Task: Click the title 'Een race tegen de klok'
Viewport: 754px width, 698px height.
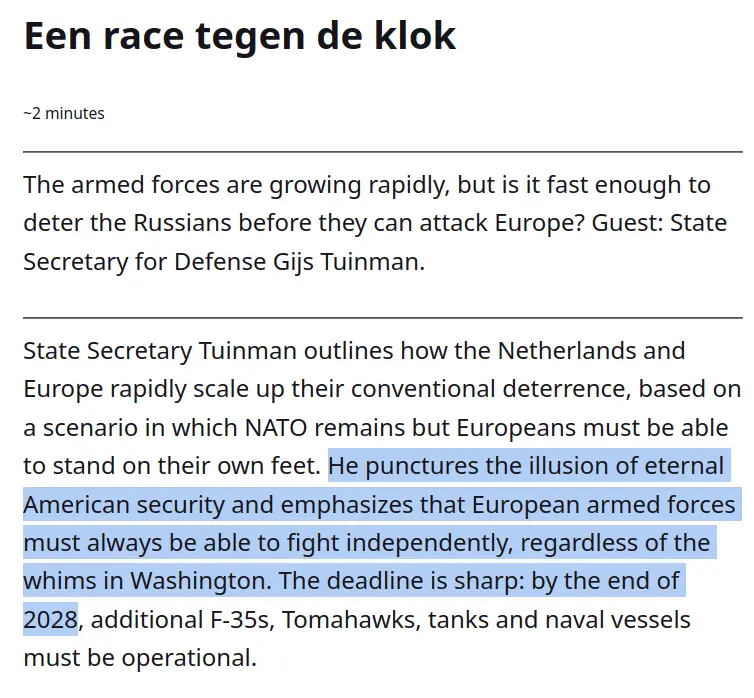Action: (239, 37)
